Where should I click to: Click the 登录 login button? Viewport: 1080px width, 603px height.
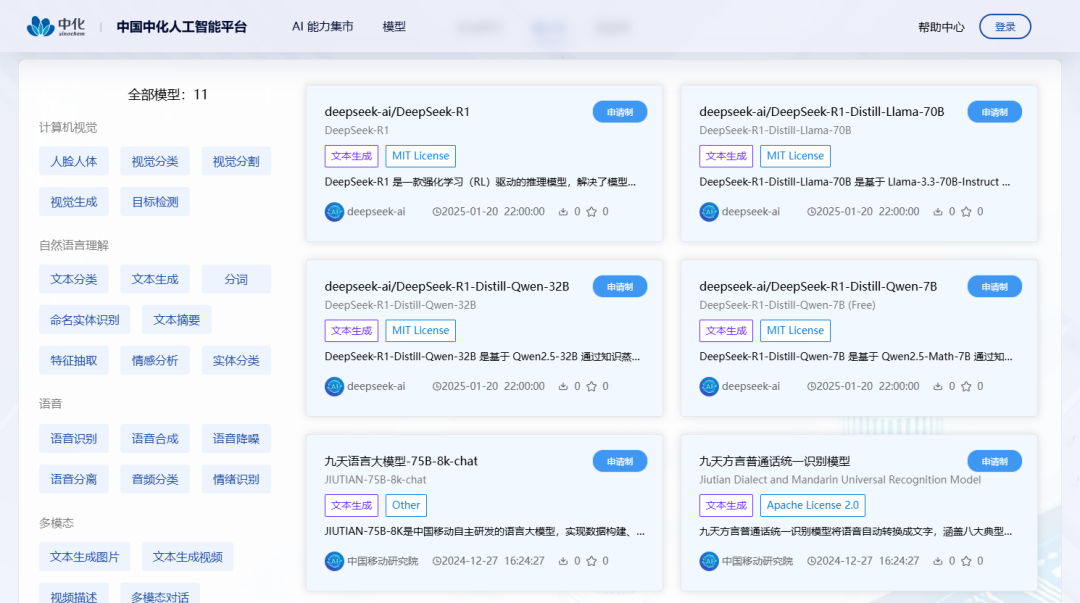coord(1004,26)
